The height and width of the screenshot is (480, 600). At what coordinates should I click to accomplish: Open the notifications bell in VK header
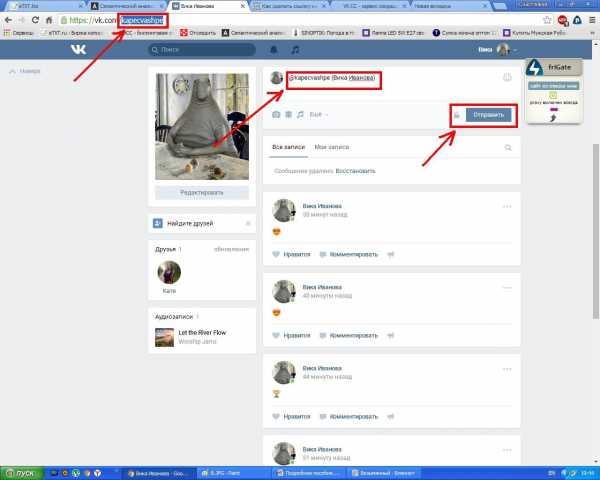[274, 50]
